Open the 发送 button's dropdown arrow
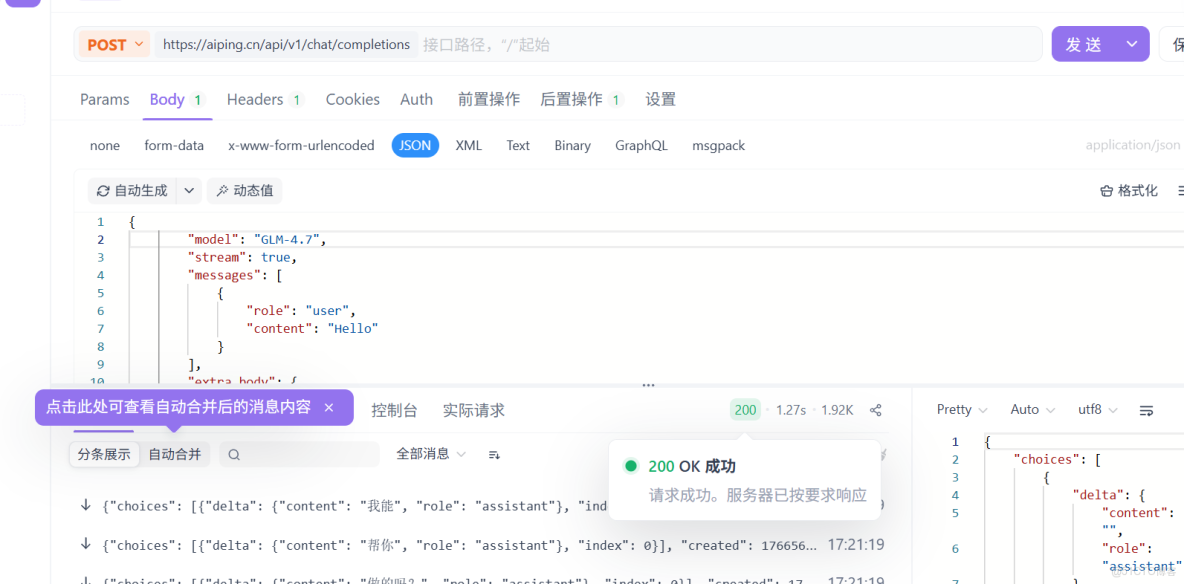1184x584 pixels. click(1131, 44)
